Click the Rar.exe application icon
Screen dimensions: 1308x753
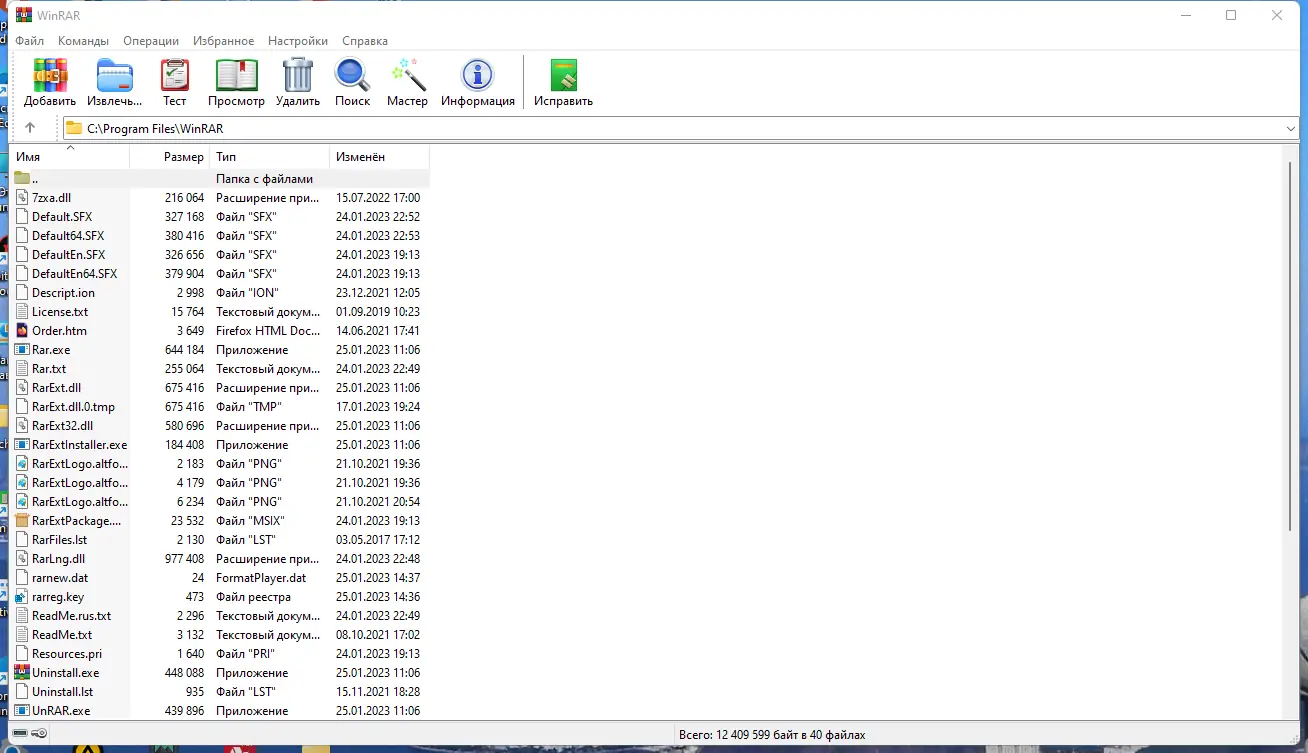pyautogui.click(x=22, y=350)
